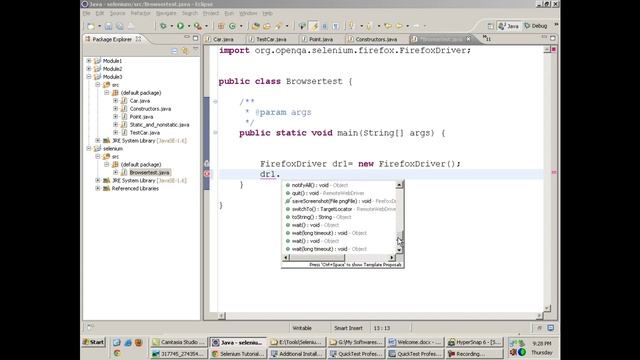Click the Open Perspective icon
The width and height of the screenshot is (640, 360).
coord(491,26)
